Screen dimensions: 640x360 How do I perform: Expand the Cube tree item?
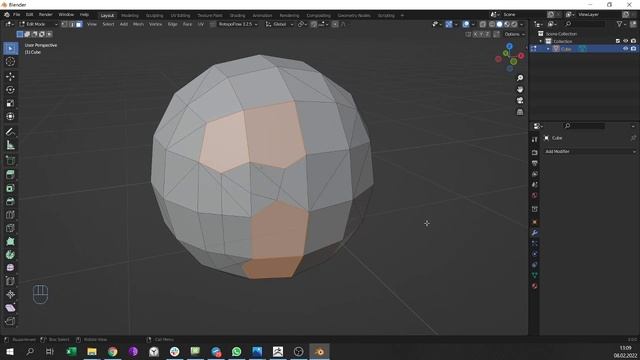point(548,49)
